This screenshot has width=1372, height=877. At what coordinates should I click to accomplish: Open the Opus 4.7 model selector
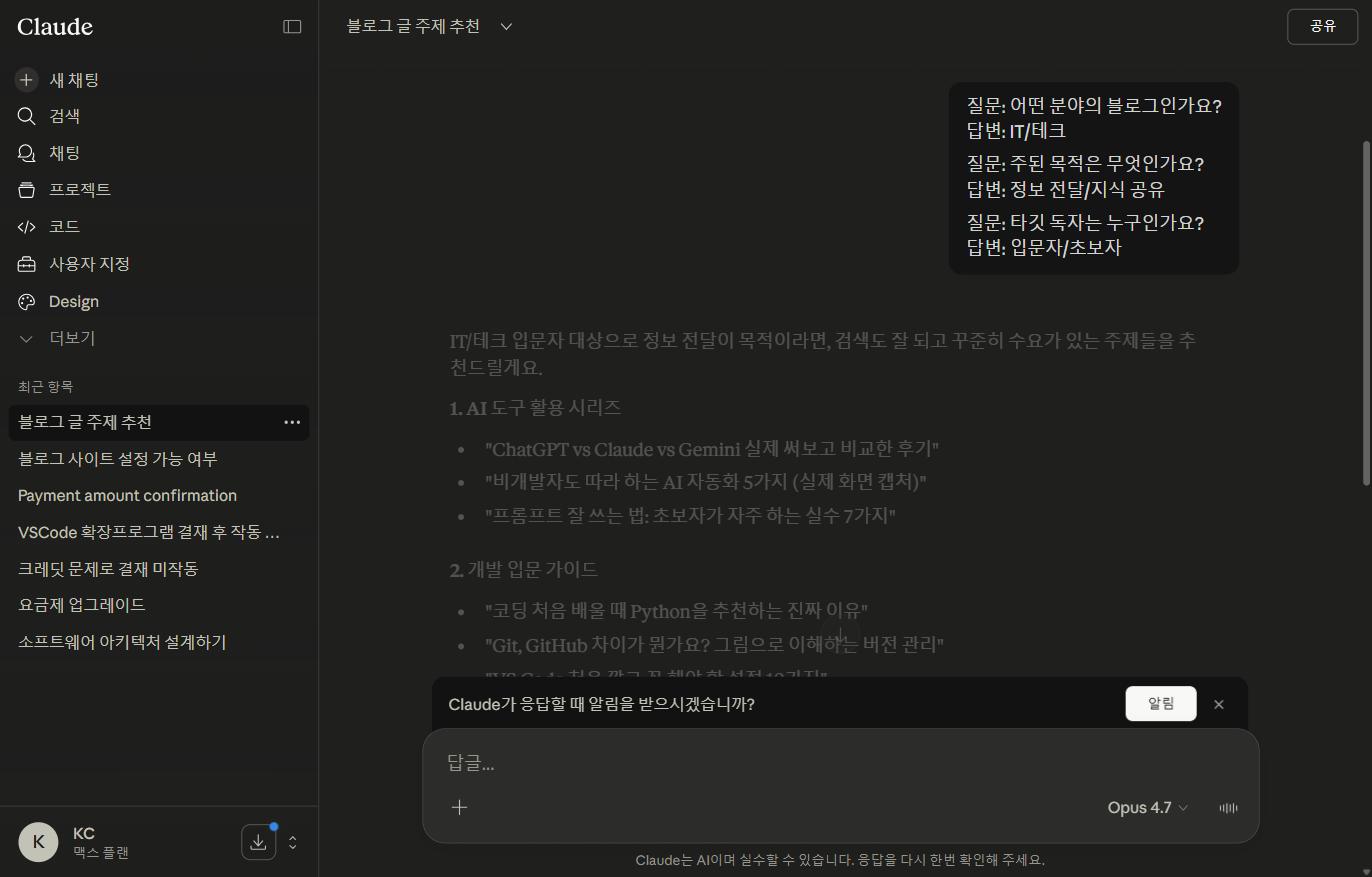point(1148,808)
